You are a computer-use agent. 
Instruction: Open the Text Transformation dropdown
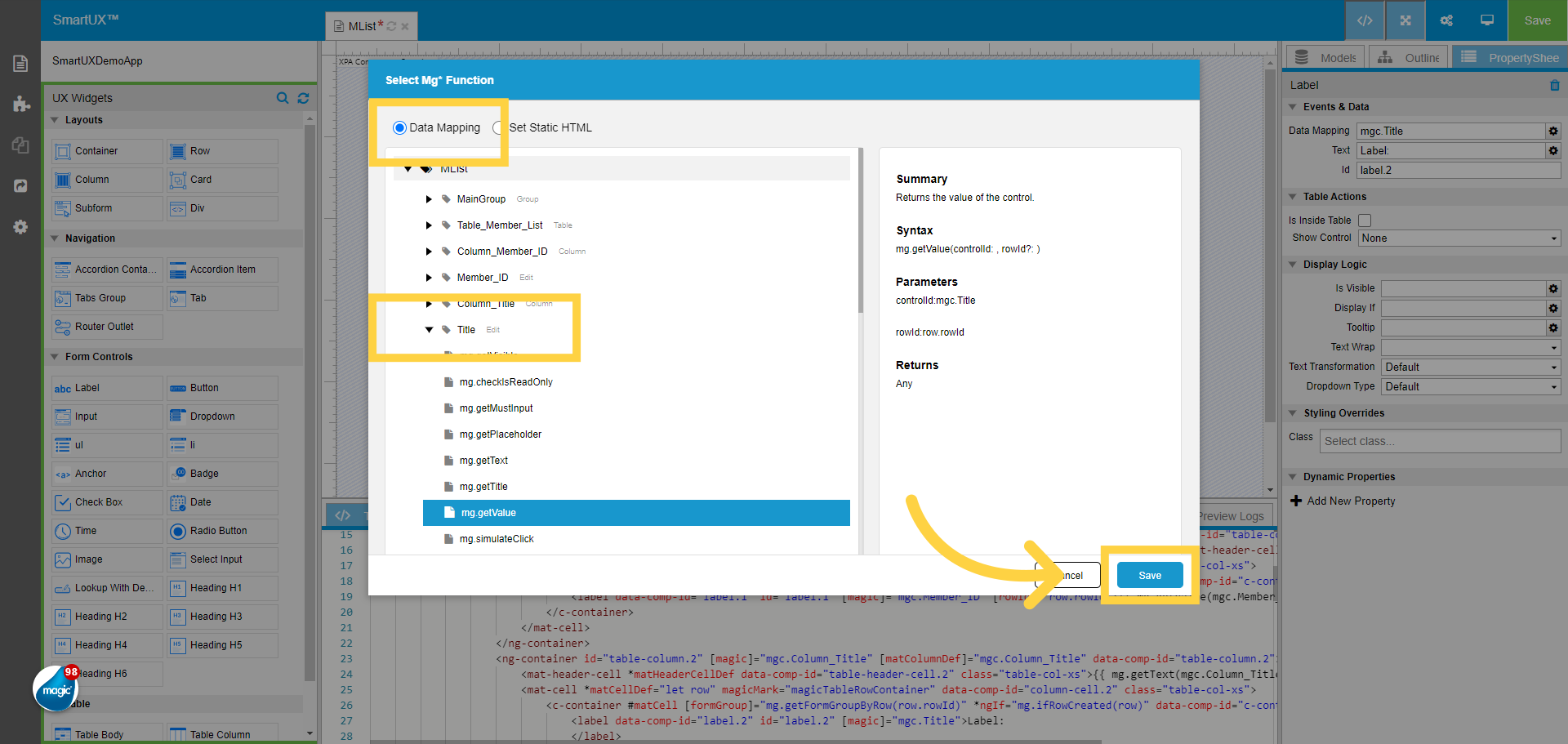tap(1470, 367)
